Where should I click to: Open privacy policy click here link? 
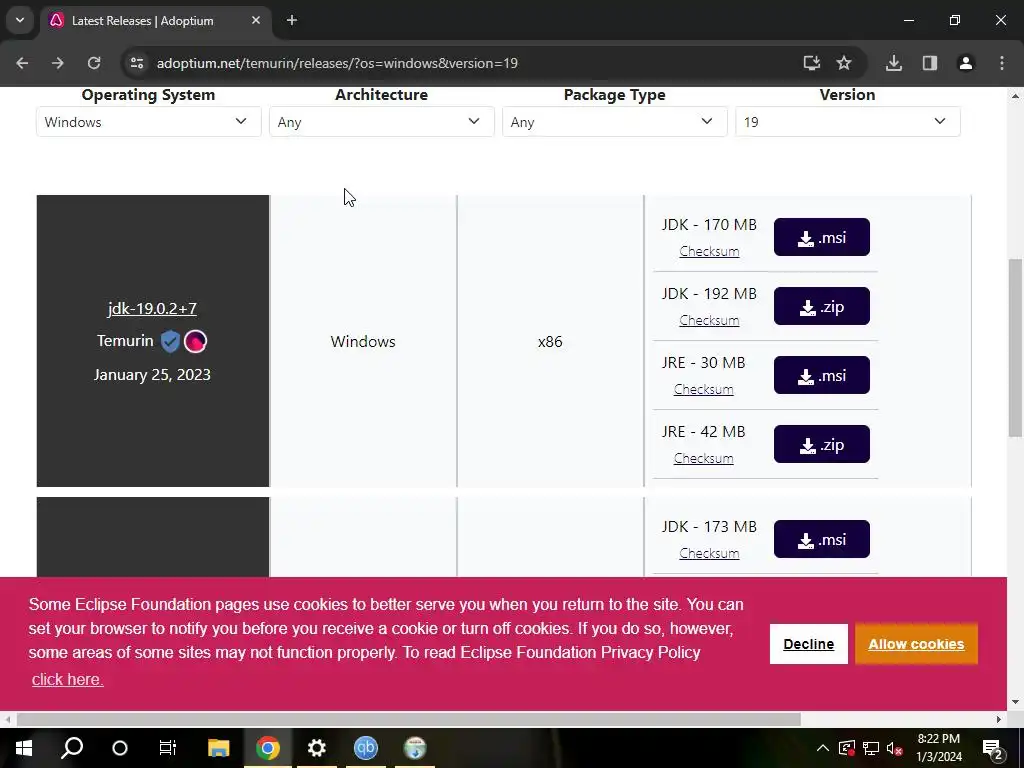[67, 679]
